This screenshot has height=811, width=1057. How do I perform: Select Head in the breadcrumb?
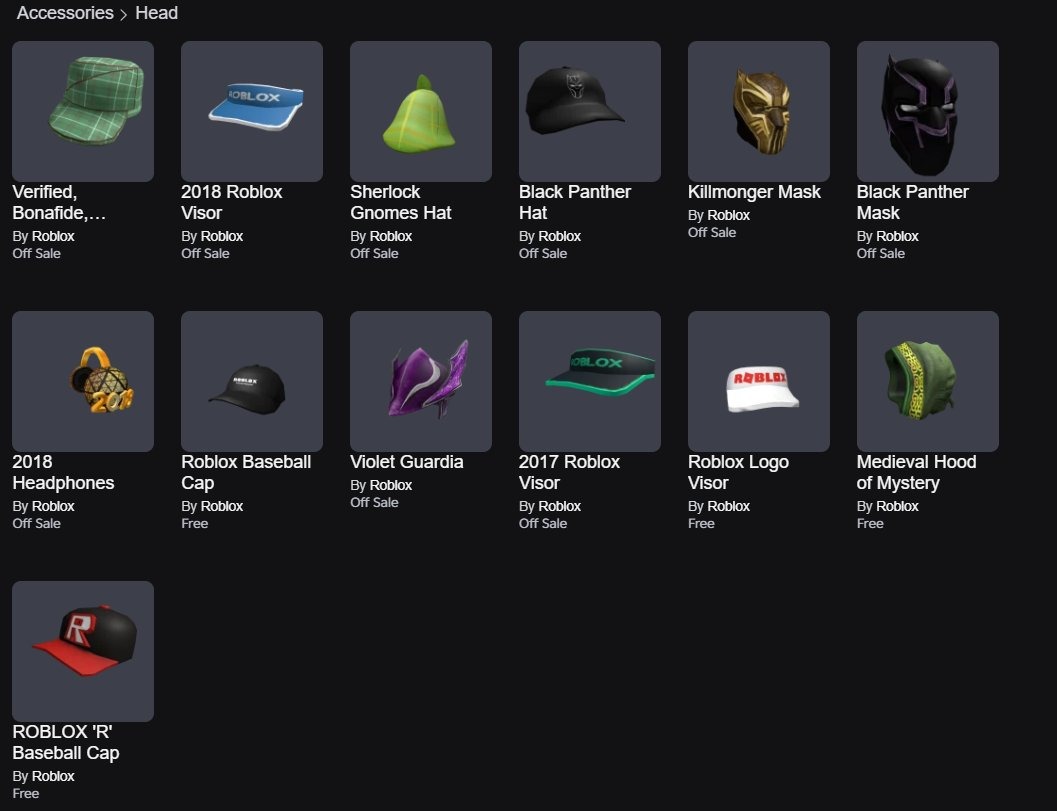(156, 13)
